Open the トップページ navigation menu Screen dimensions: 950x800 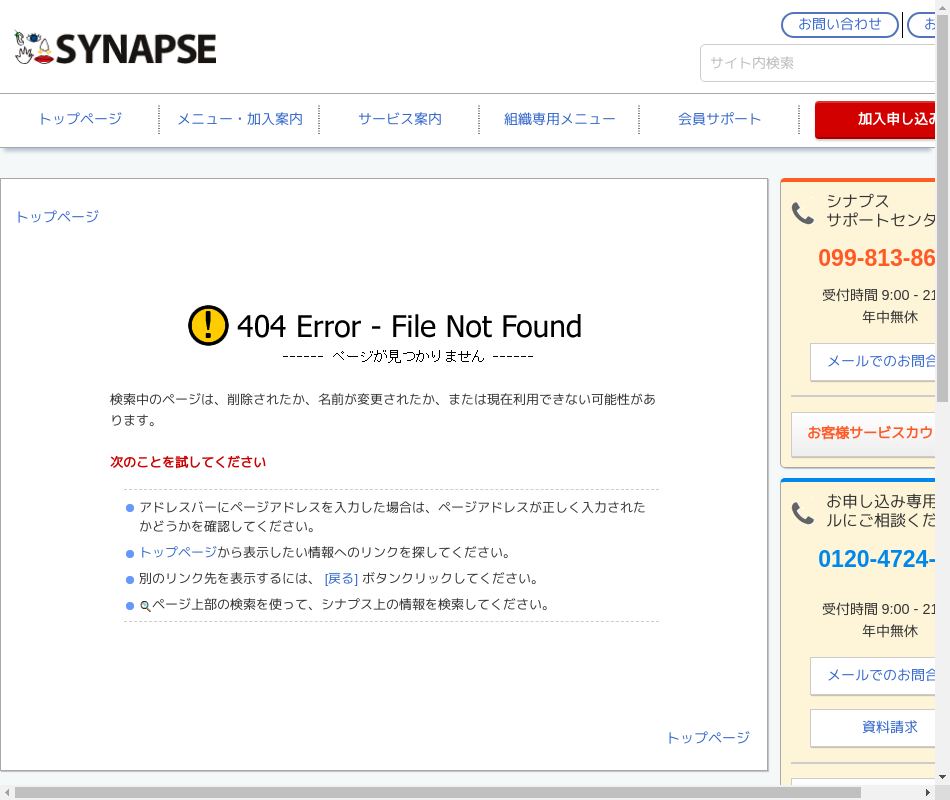[x=80, y=119]
